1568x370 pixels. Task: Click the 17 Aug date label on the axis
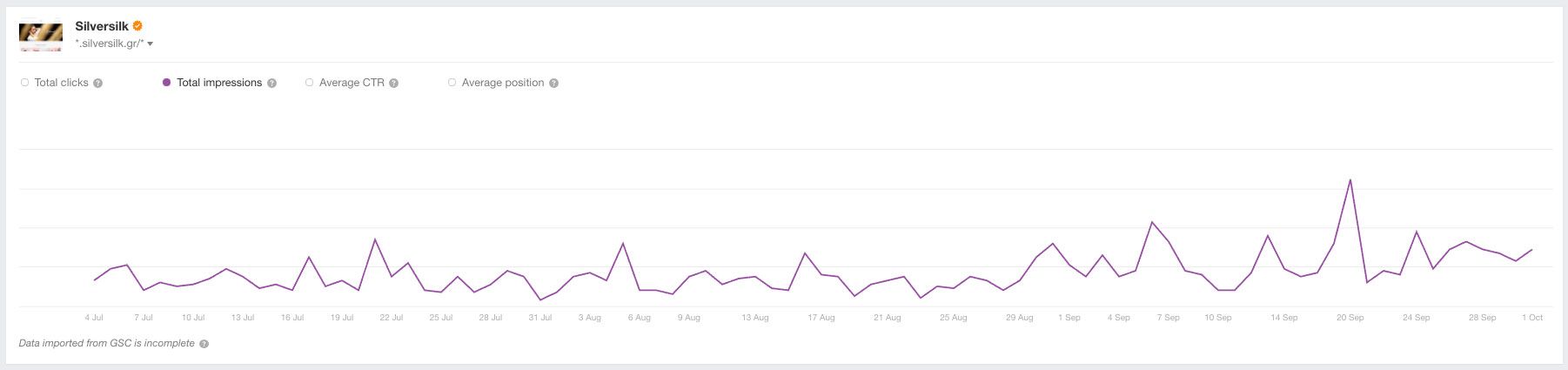click(x=821, y=318)
